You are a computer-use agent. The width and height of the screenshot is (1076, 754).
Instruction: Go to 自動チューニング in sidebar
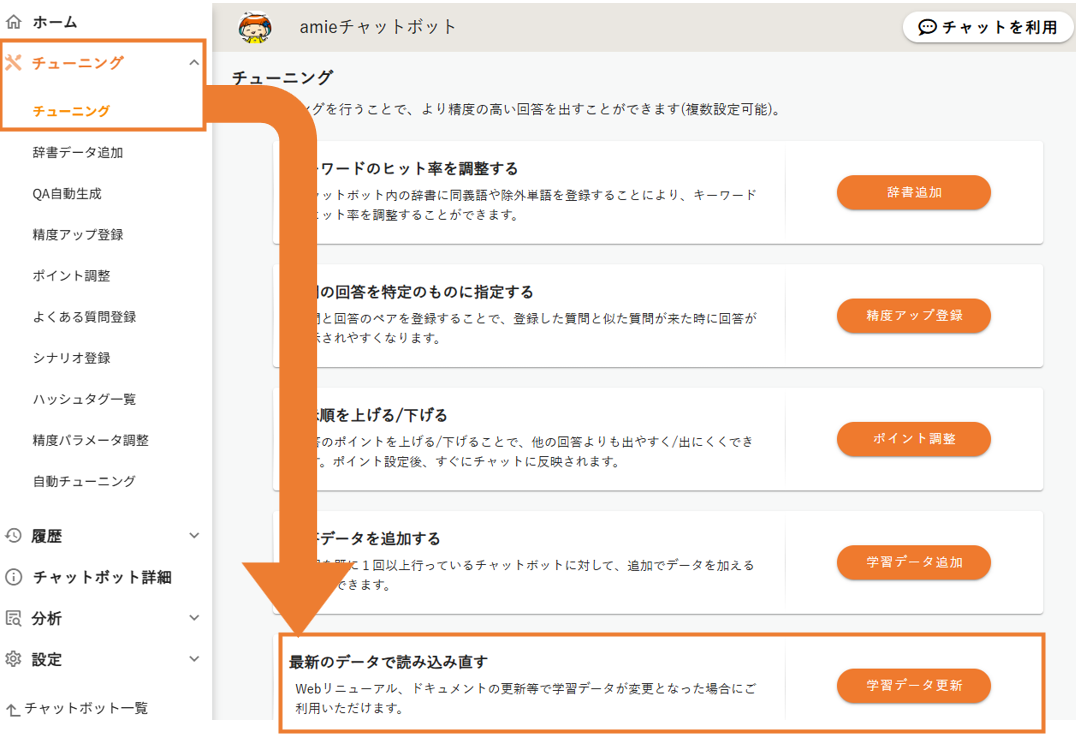pos(83,481)
